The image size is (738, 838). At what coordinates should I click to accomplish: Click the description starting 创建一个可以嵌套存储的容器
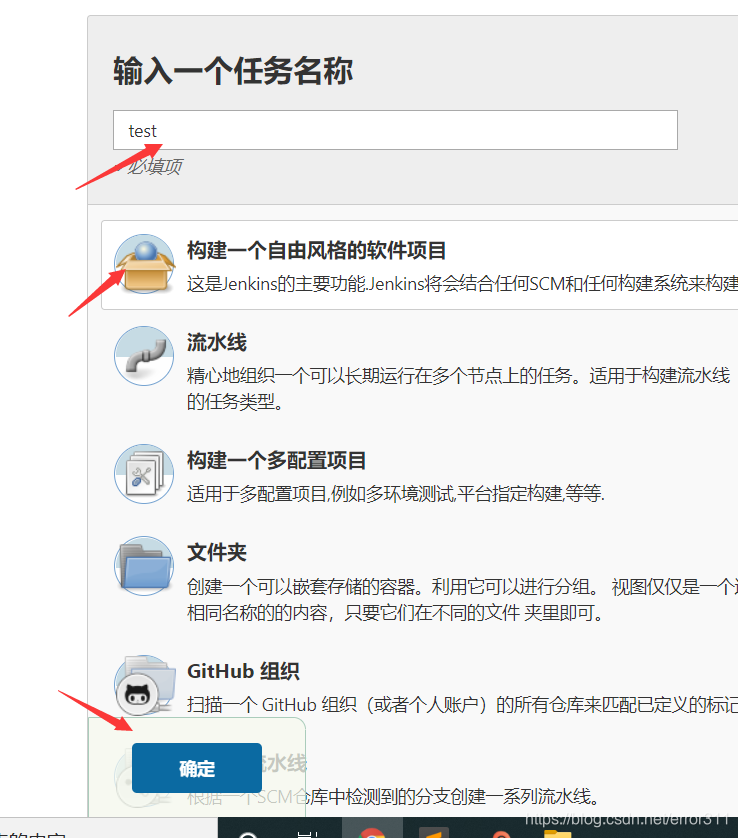(x=462, y=599)
